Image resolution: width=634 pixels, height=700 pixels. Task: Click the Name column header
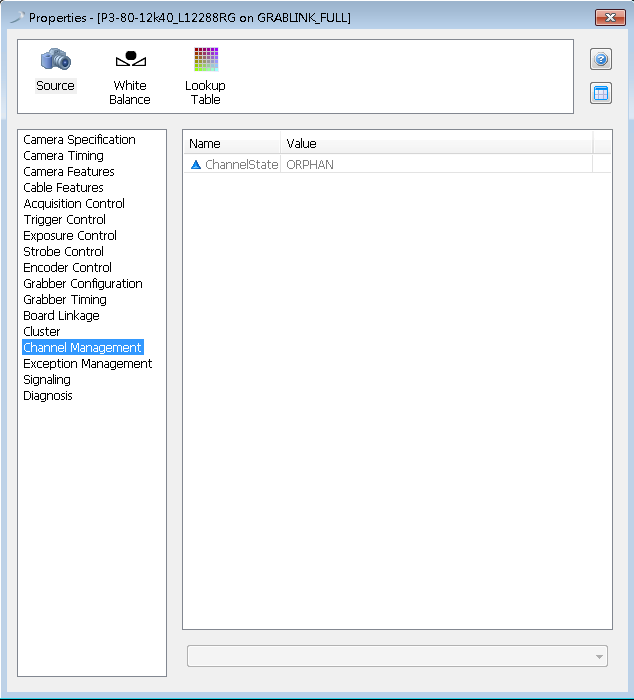(232, 143)
